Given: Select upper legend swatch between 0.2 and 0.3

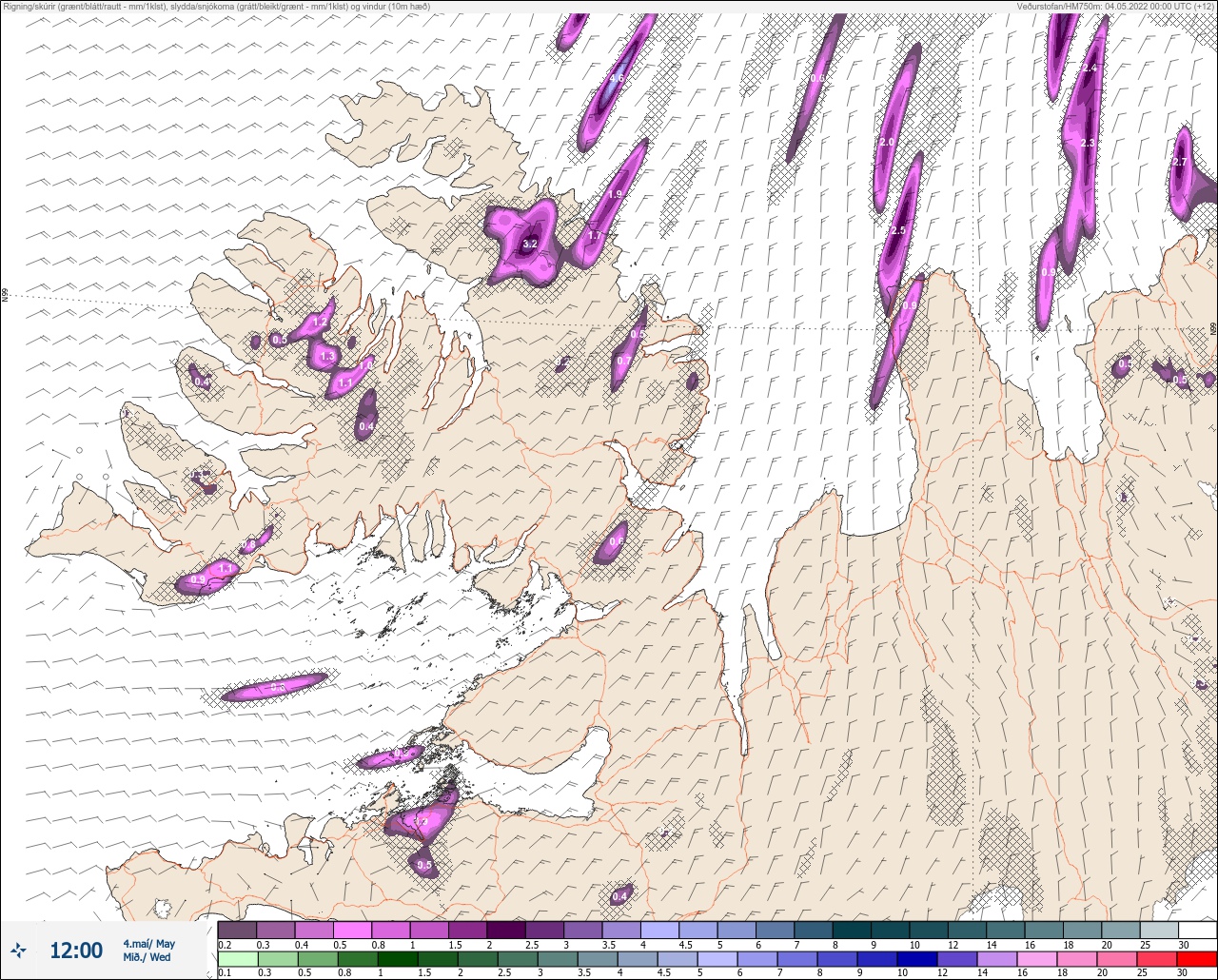Looking at the screenshot, I should tap(237, 930).
